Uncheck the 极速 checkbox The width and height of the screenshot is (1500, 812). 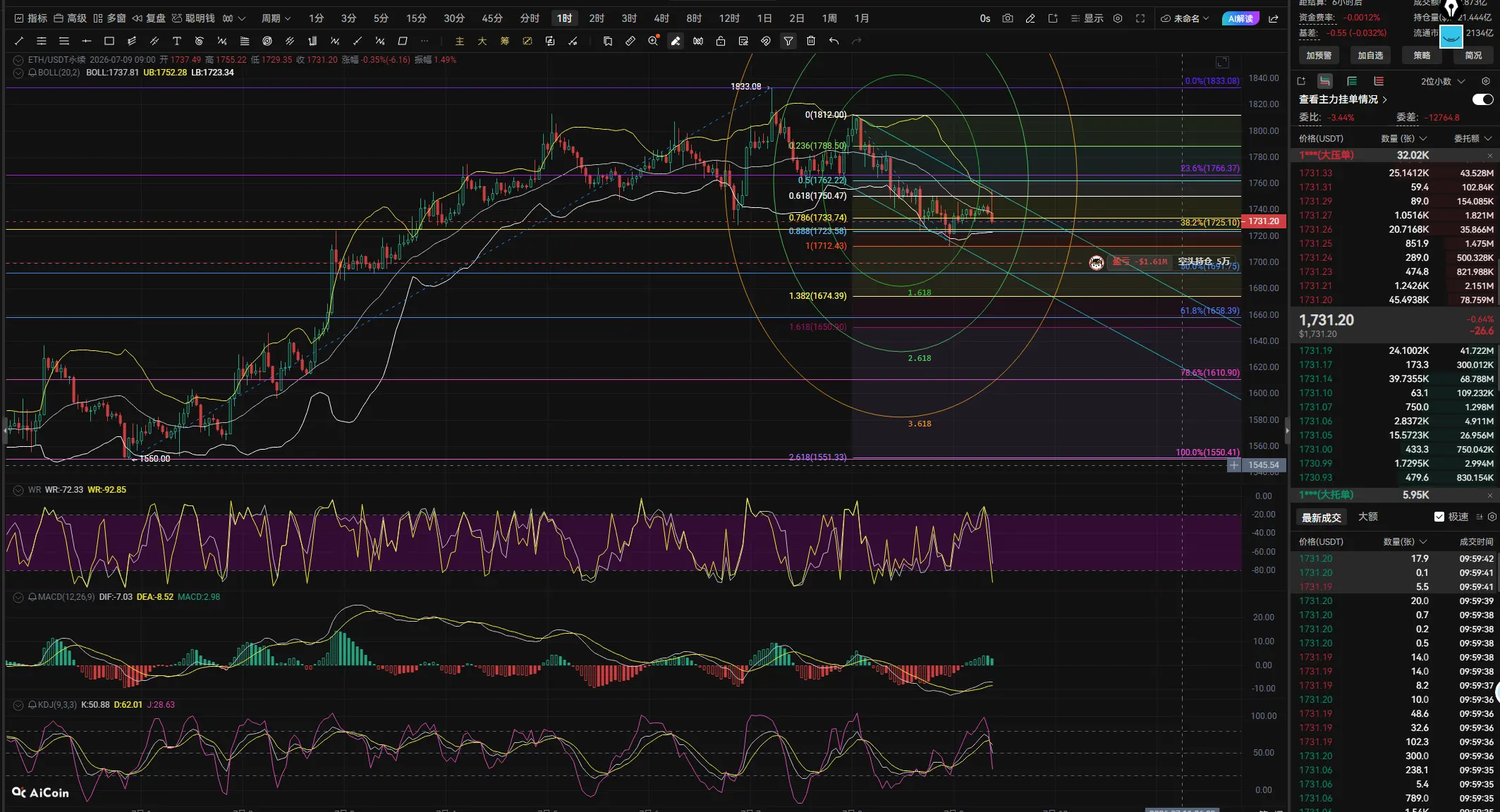coord(1439,517)
